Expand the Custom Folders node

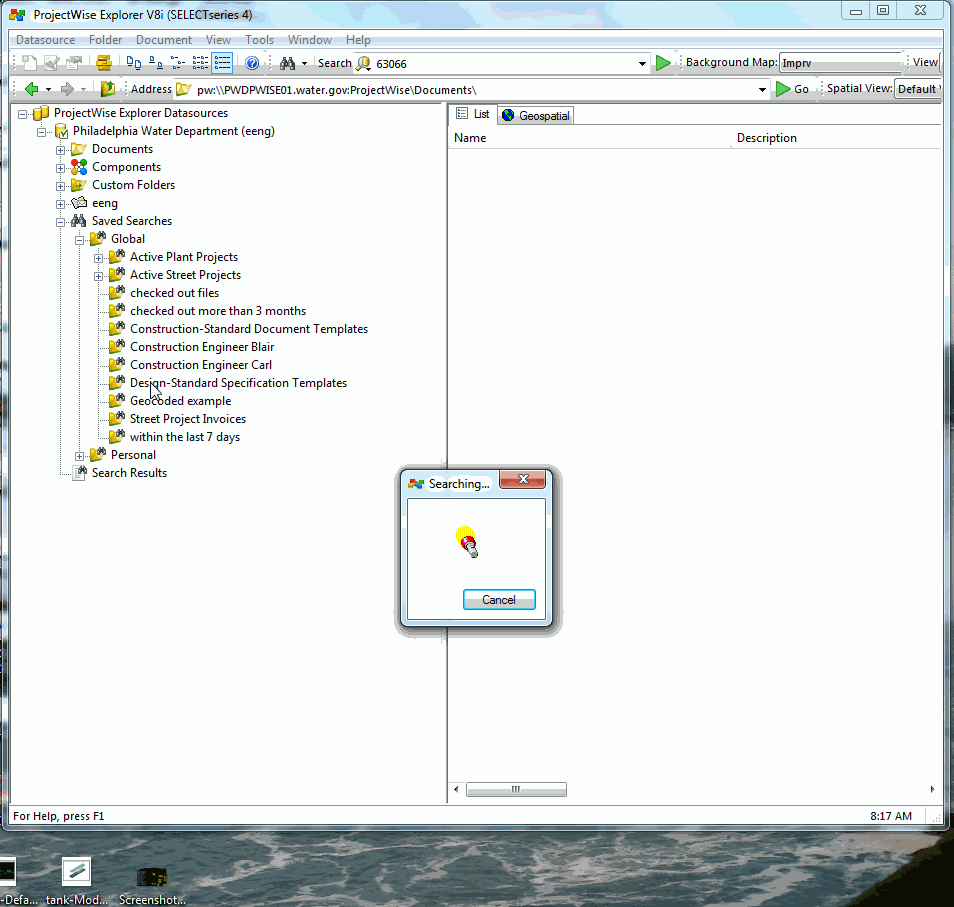(x=60, y=186)
